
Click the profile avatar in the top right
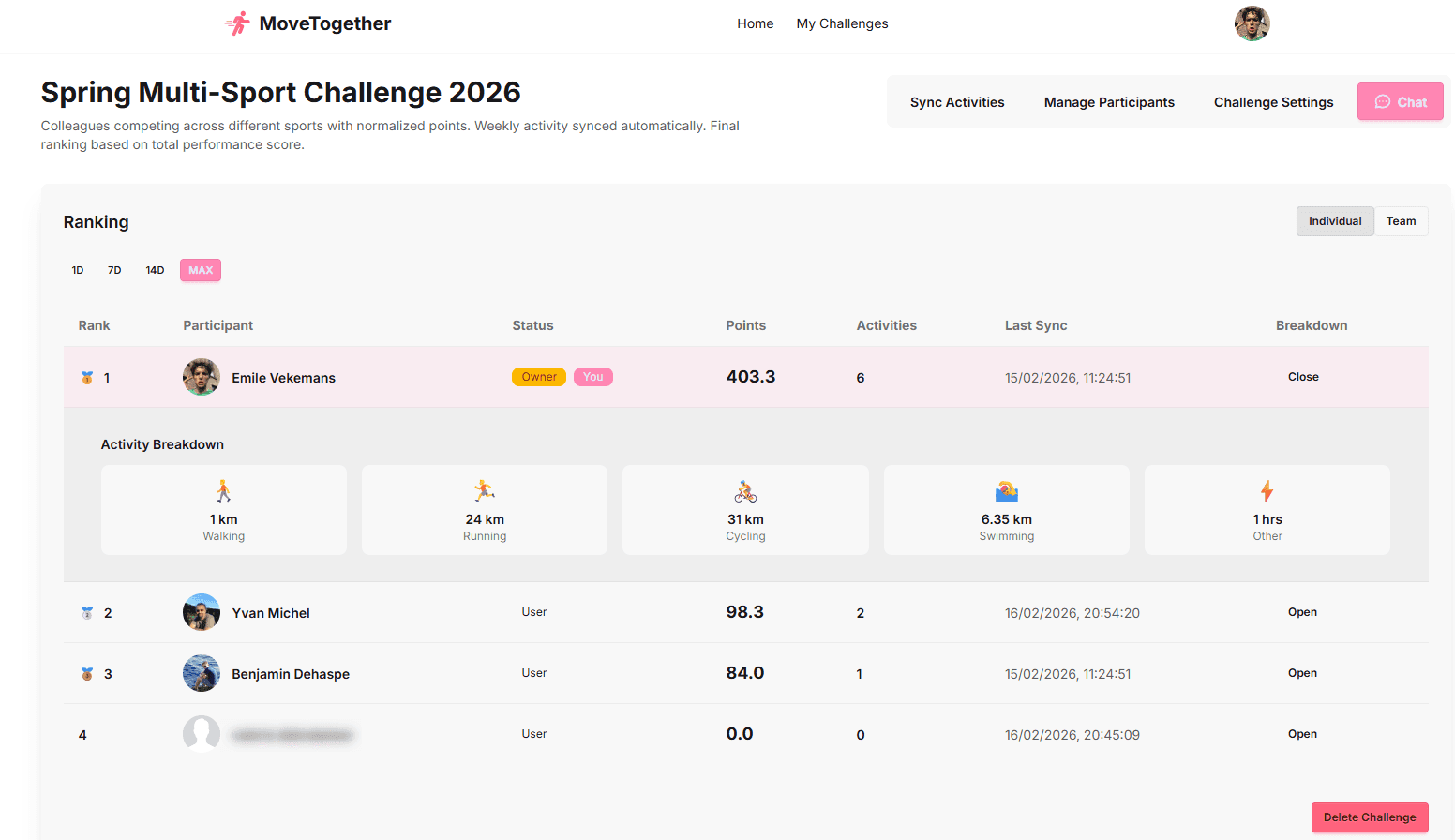click(x=1252, y=22)
